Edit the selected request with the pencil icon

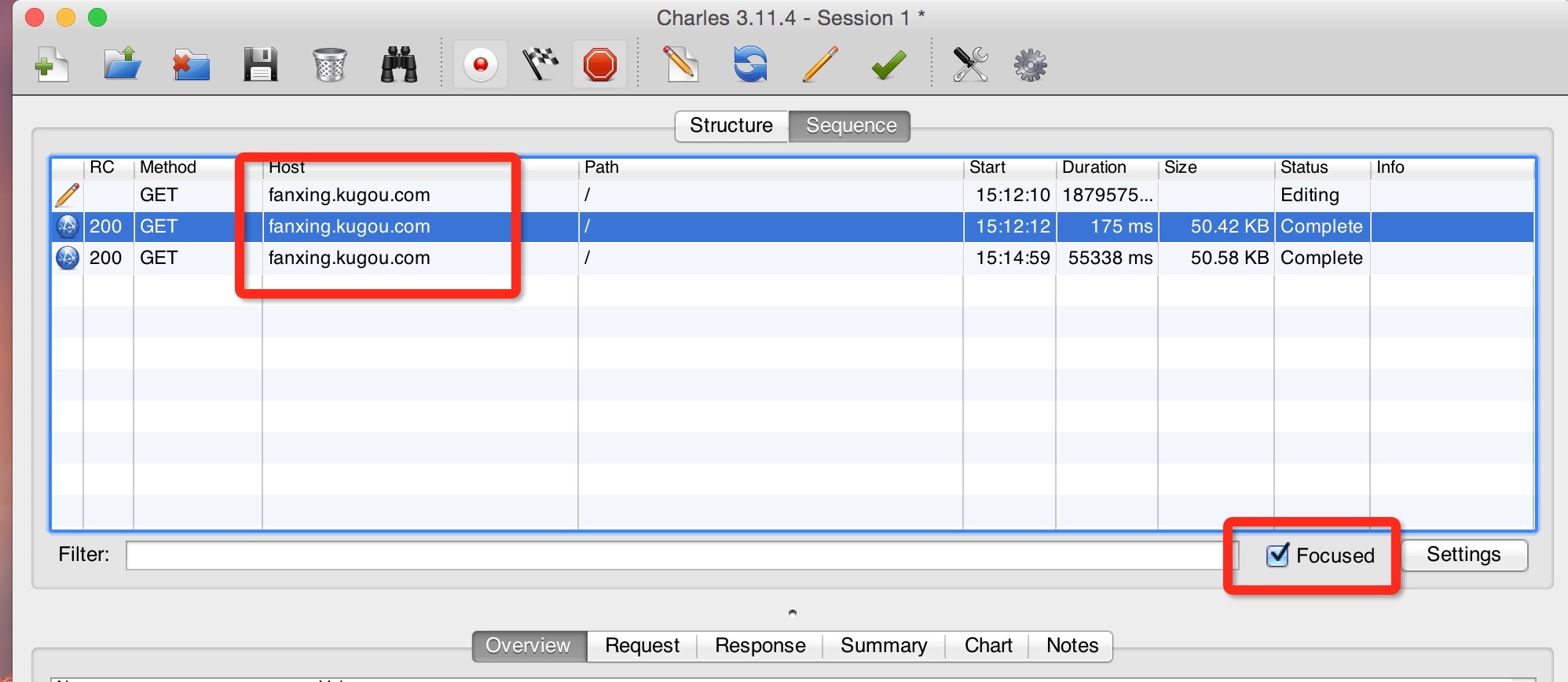tap(820, 64)
